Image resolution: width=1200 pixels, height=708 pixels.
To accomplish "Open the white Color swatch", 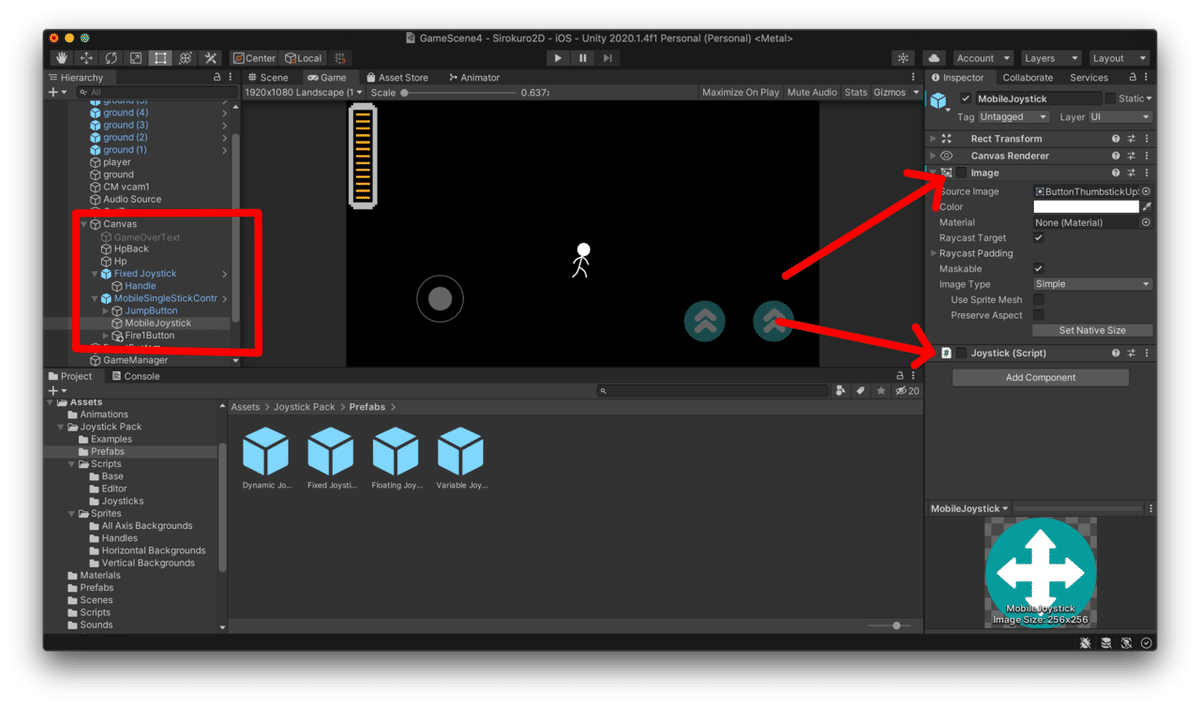I will pos(1086,207).
